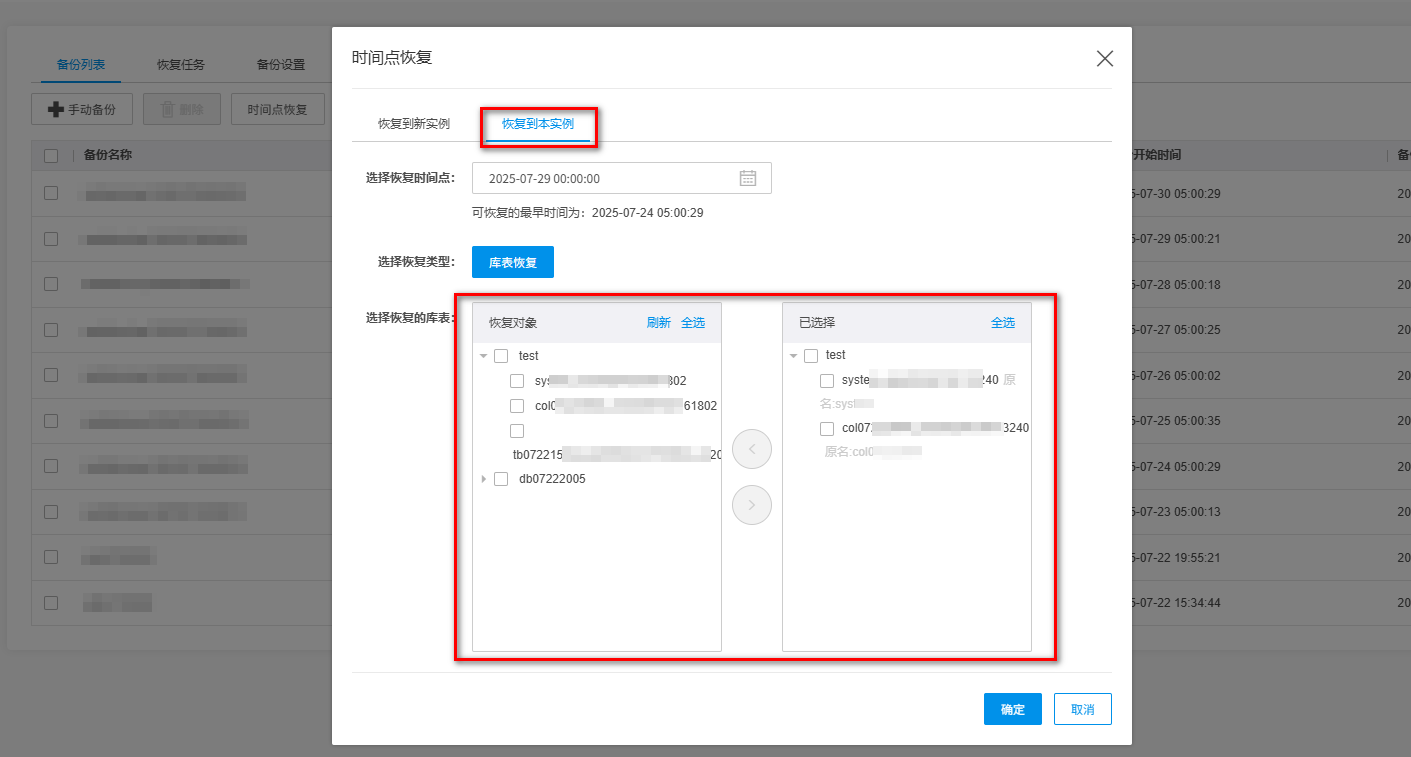
Task: Collapse the test node in 恢复对象 panel
Action: 484,356
